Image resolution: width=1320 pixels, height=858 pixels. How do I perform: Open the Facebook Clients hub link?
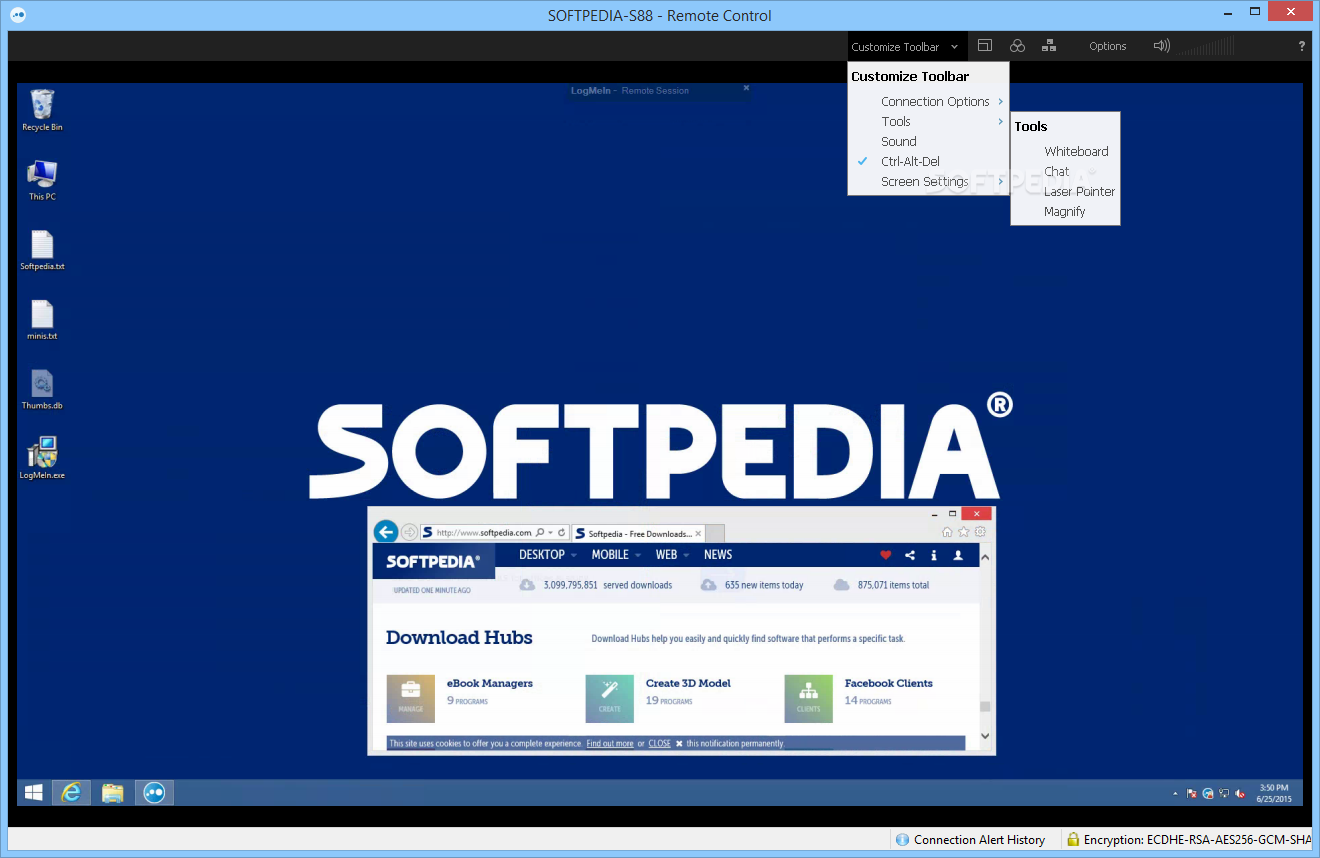(889, 683)
